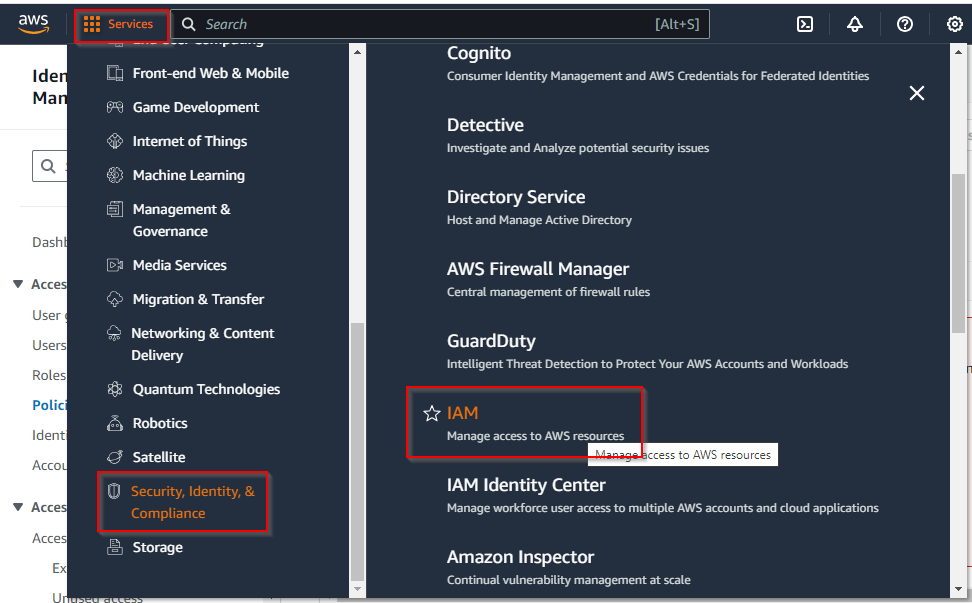Close the Services menu via the Services button
This screenshot has height=603, width=972.
[x=118, y=24]
